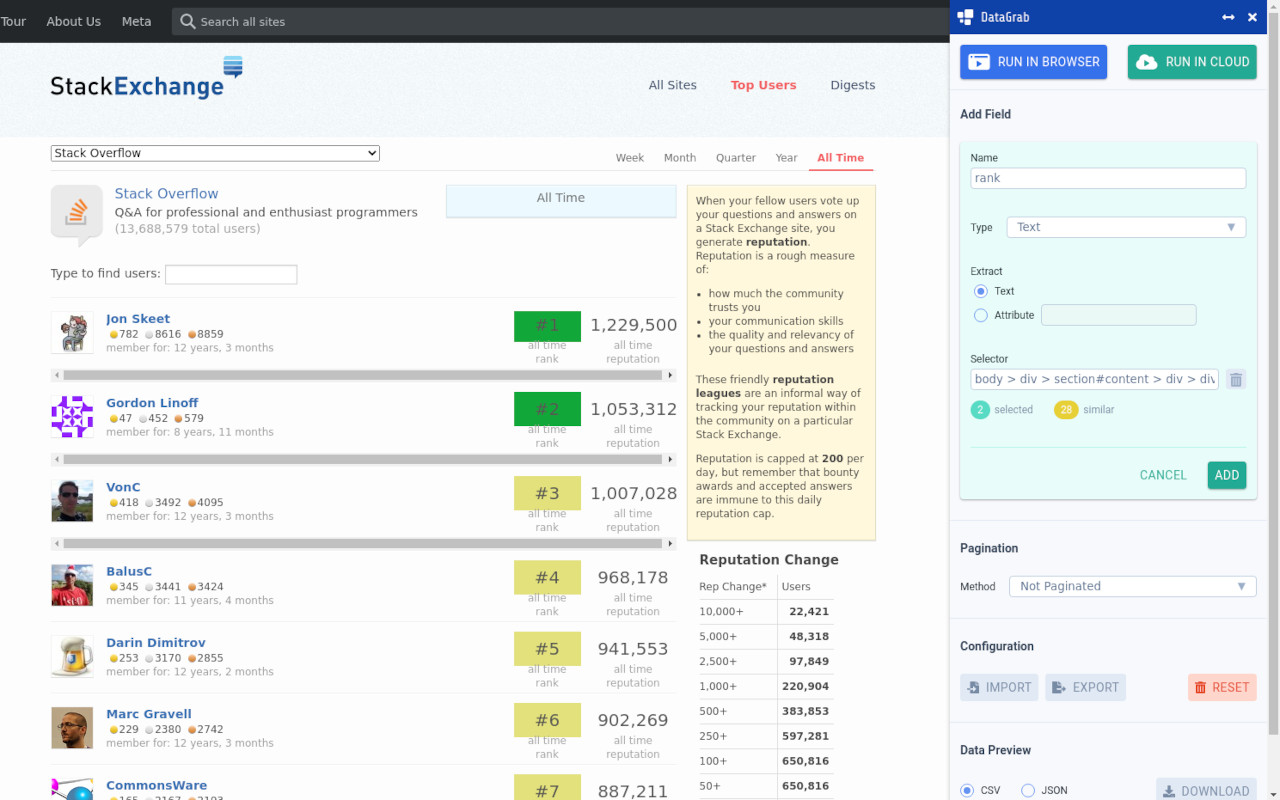
Task: Open Darin Dimitrov's profile link
Action: (156, 643)
